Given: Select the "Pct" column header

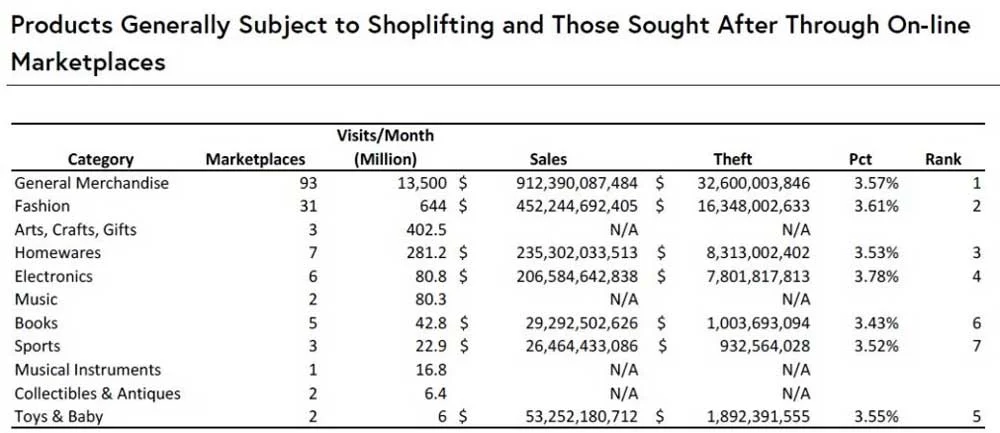Looking at the screenshot, I should (x=860, y=159).
